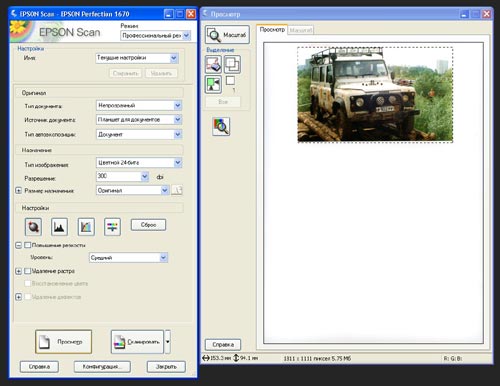Image resolution: width=500 pixels, height=386 pixels.
Task: Click the auto exposure icon in Настройки
Action: coord(33,227)
